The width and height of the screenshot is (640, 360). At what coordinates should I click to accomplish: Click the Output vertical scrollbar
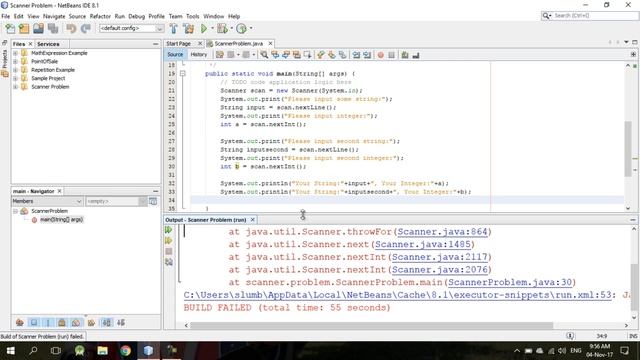click(634, 287)
